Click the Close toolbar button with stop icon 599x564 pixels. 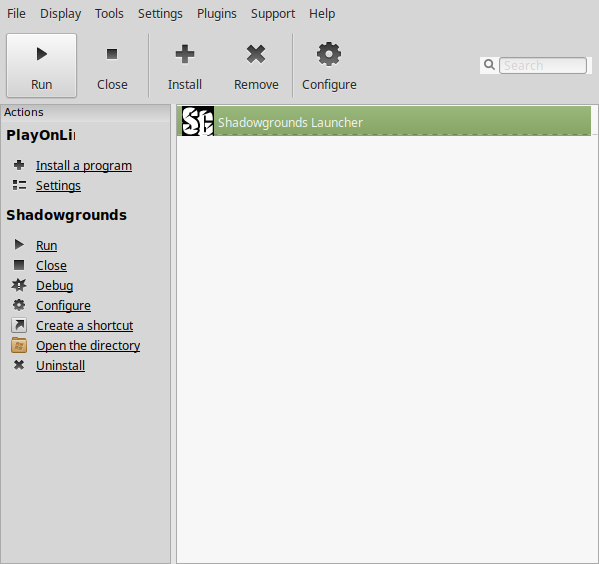(112, 65)
